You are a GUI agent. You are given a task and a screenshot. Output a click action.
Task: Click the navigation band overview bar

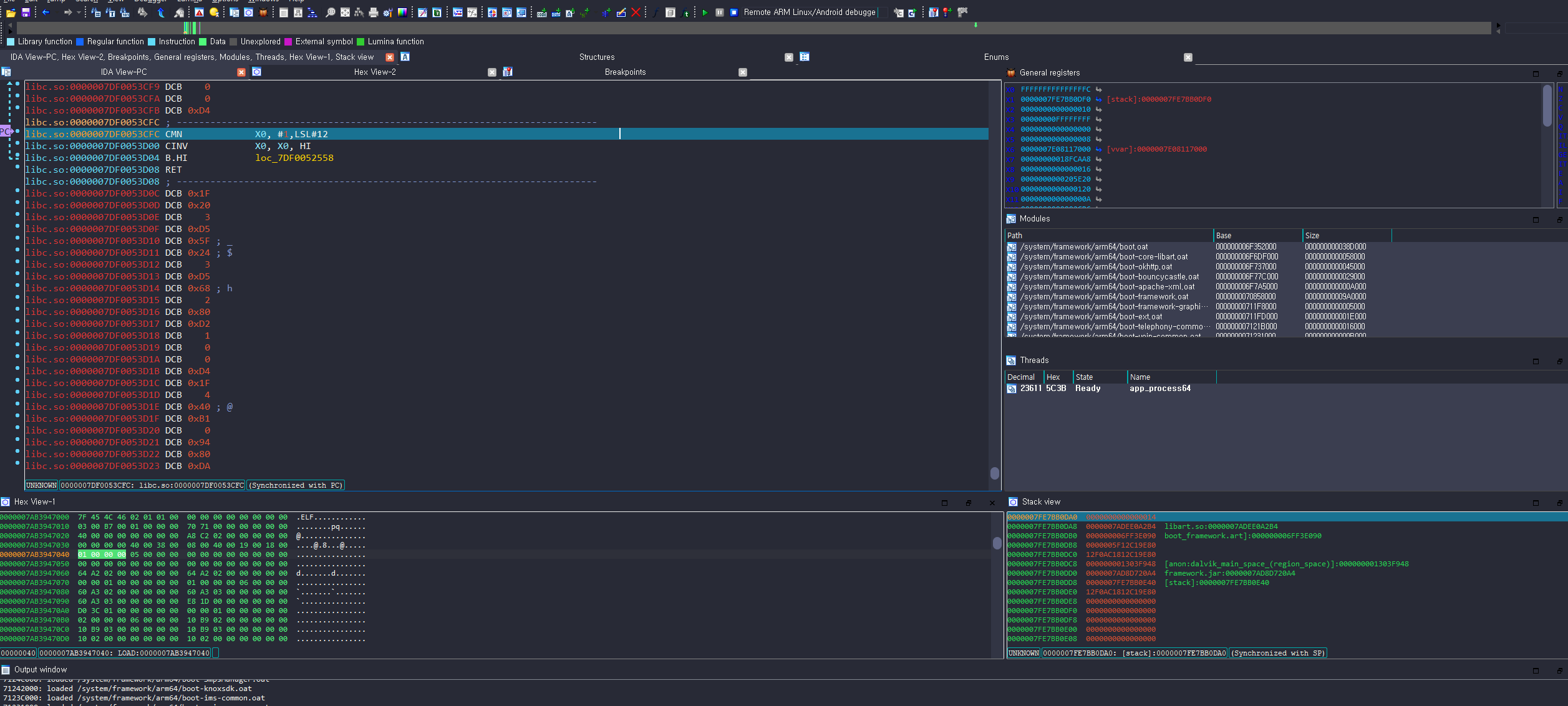[x=753, y=28]
